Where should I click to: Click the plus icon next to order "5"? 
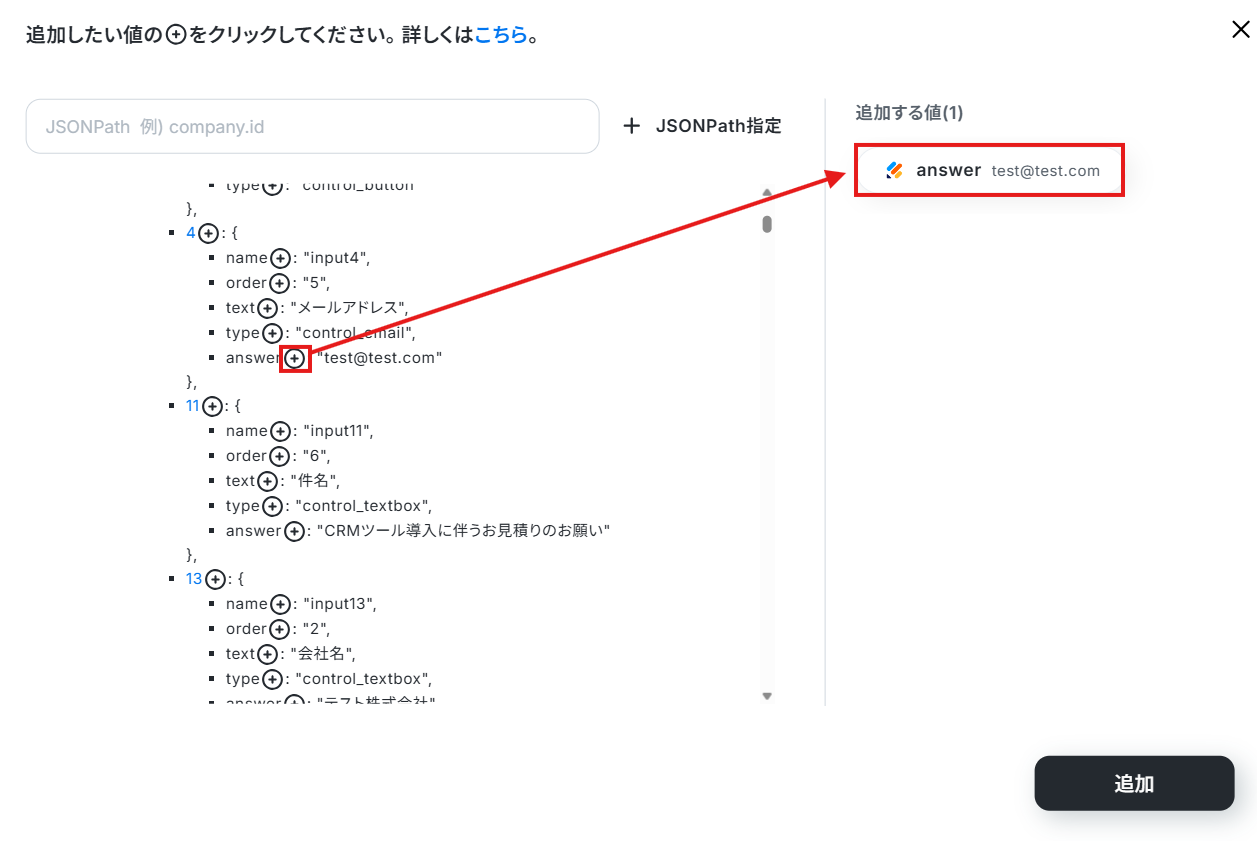point(279,283)
